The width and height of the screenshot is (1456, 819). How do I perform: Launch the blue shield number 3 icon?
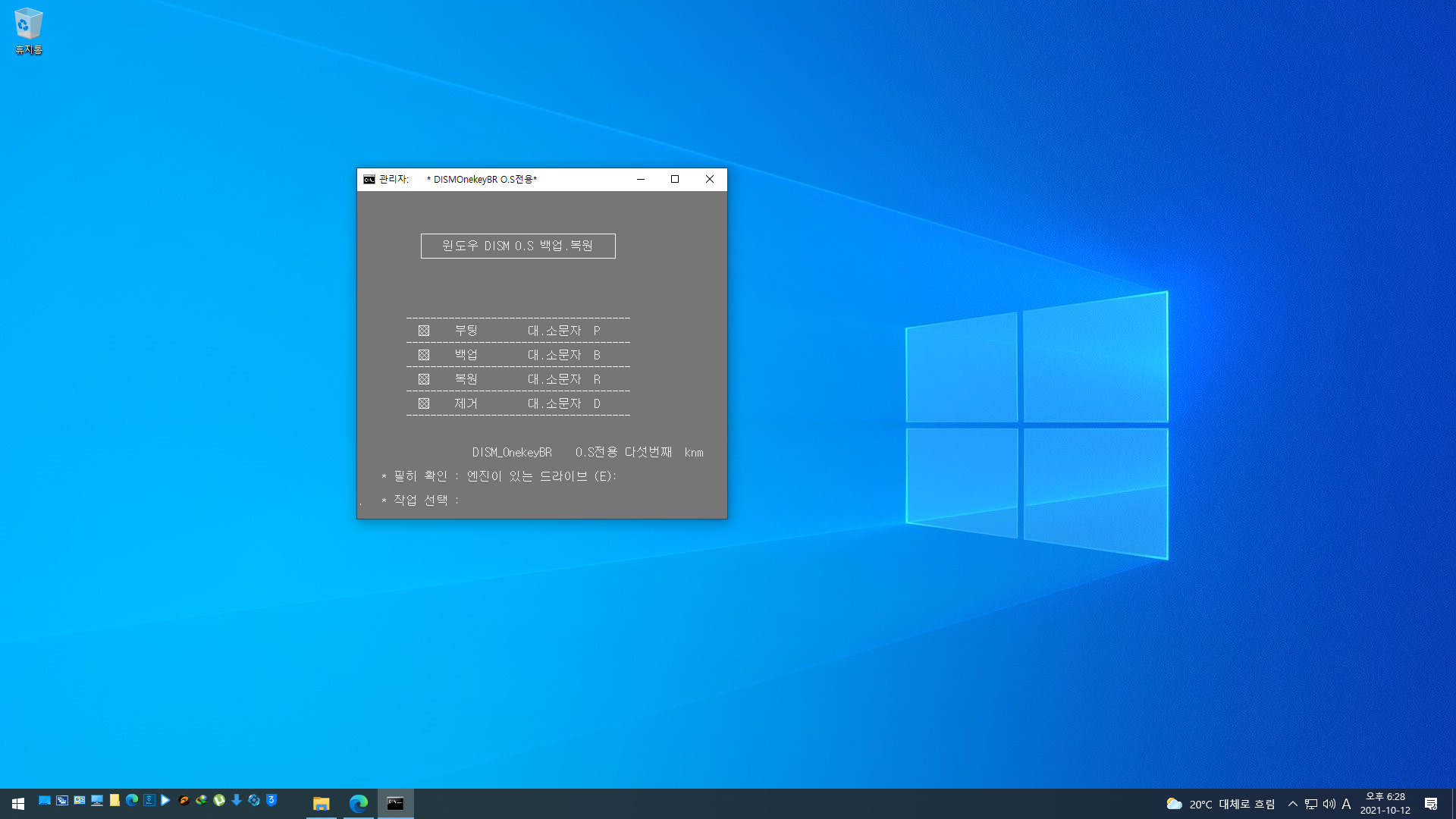tap(271, 800)
